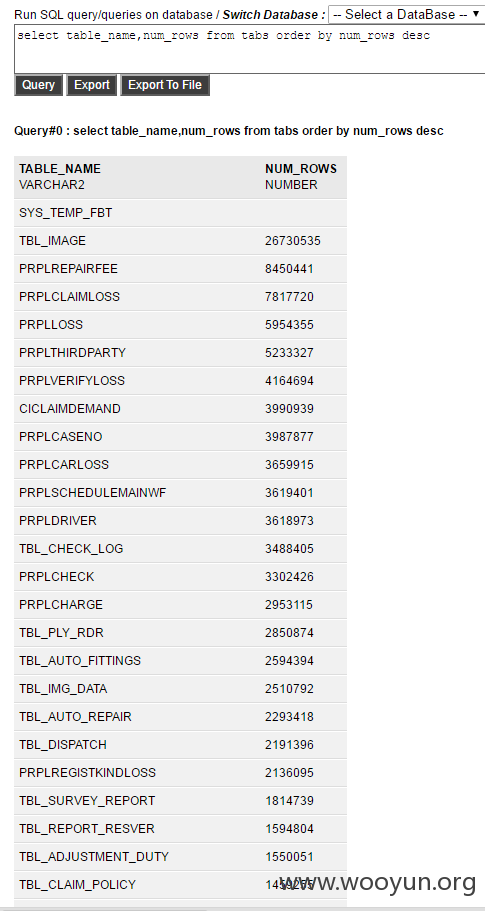Click the Export button

92,85
